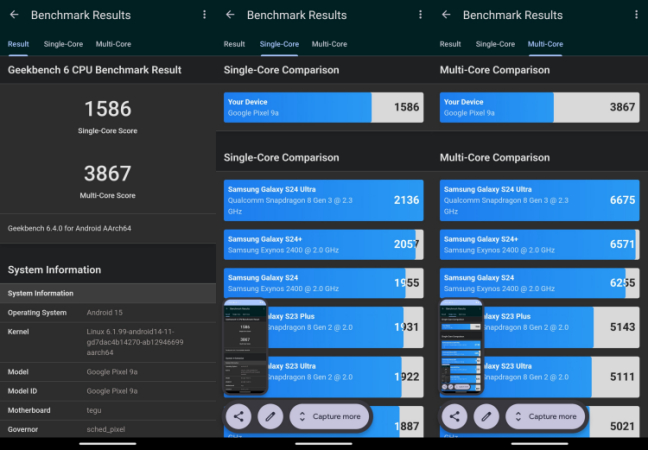Screen dimensions: 648x450
Task: Tap the 3867 Multi-Core Score number
Action: 107,173
